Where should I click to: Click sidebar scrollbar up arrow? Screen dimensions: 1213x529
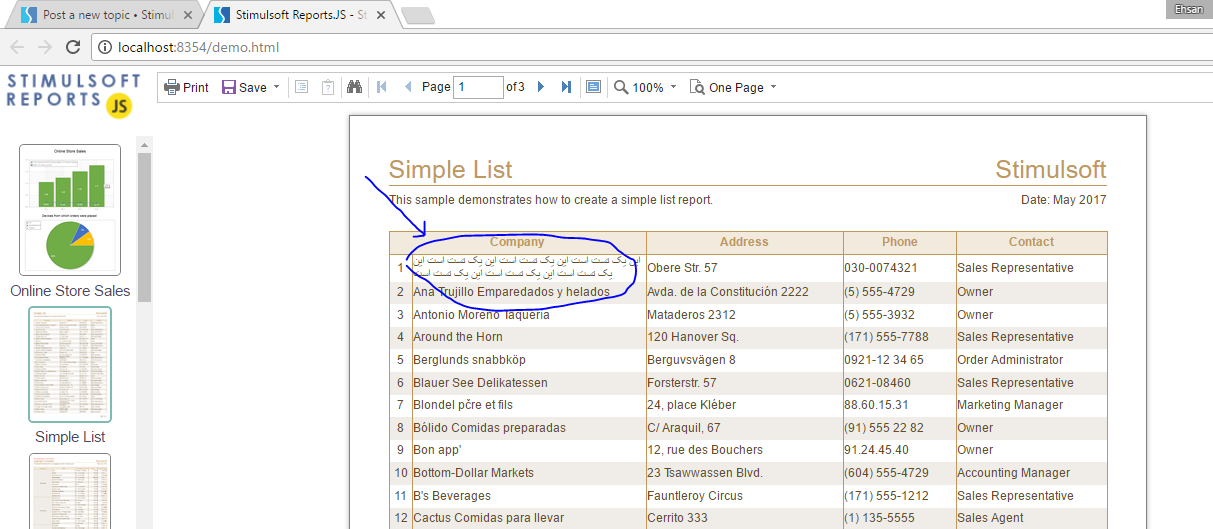[144, 145]
